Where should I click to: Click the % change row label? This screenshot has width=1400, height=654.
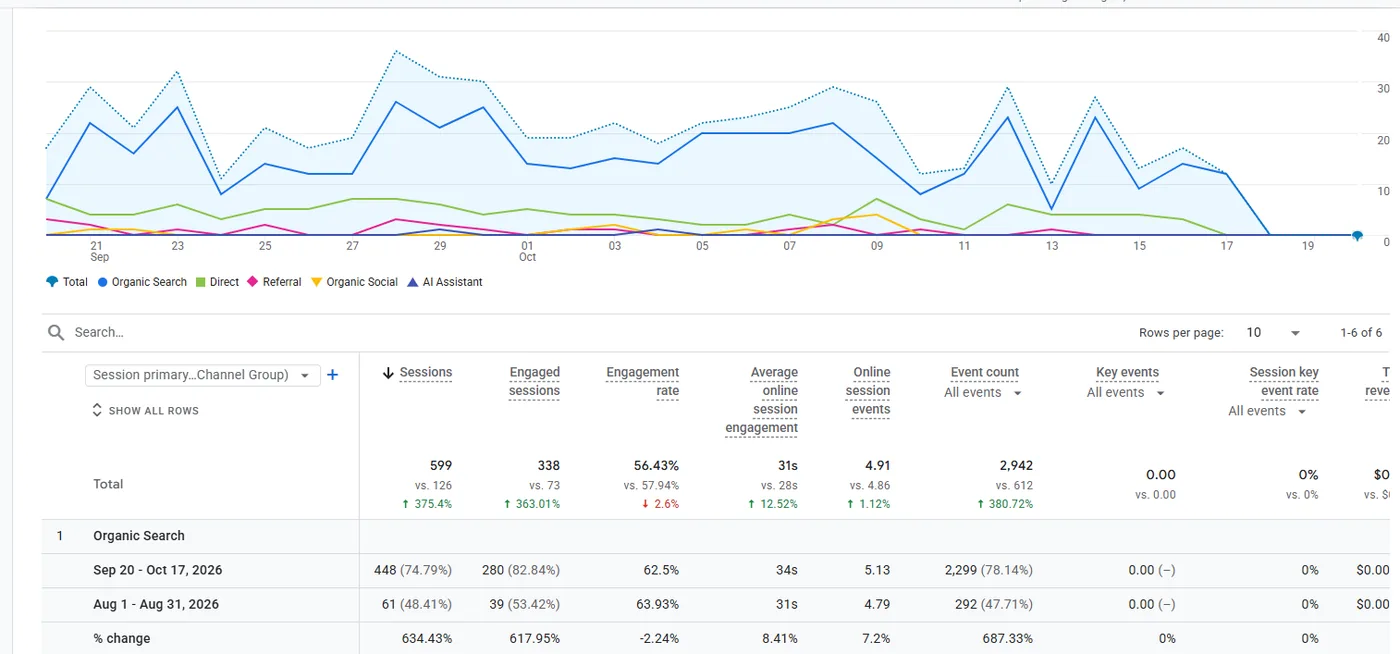point(122,638)
